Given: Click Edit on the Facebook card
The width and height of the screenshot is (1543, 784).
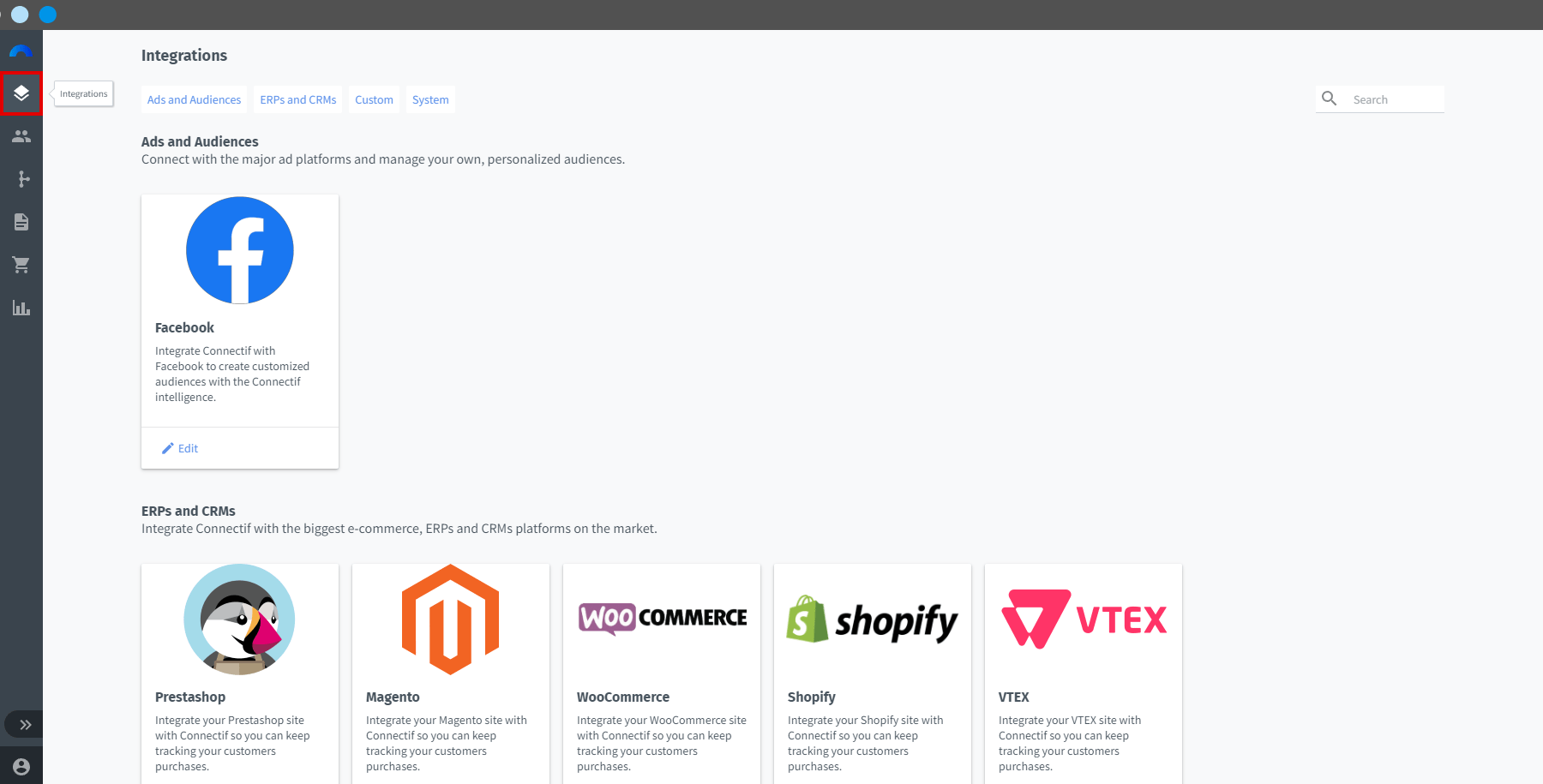Looking at the screenshot, I should 180,448.
